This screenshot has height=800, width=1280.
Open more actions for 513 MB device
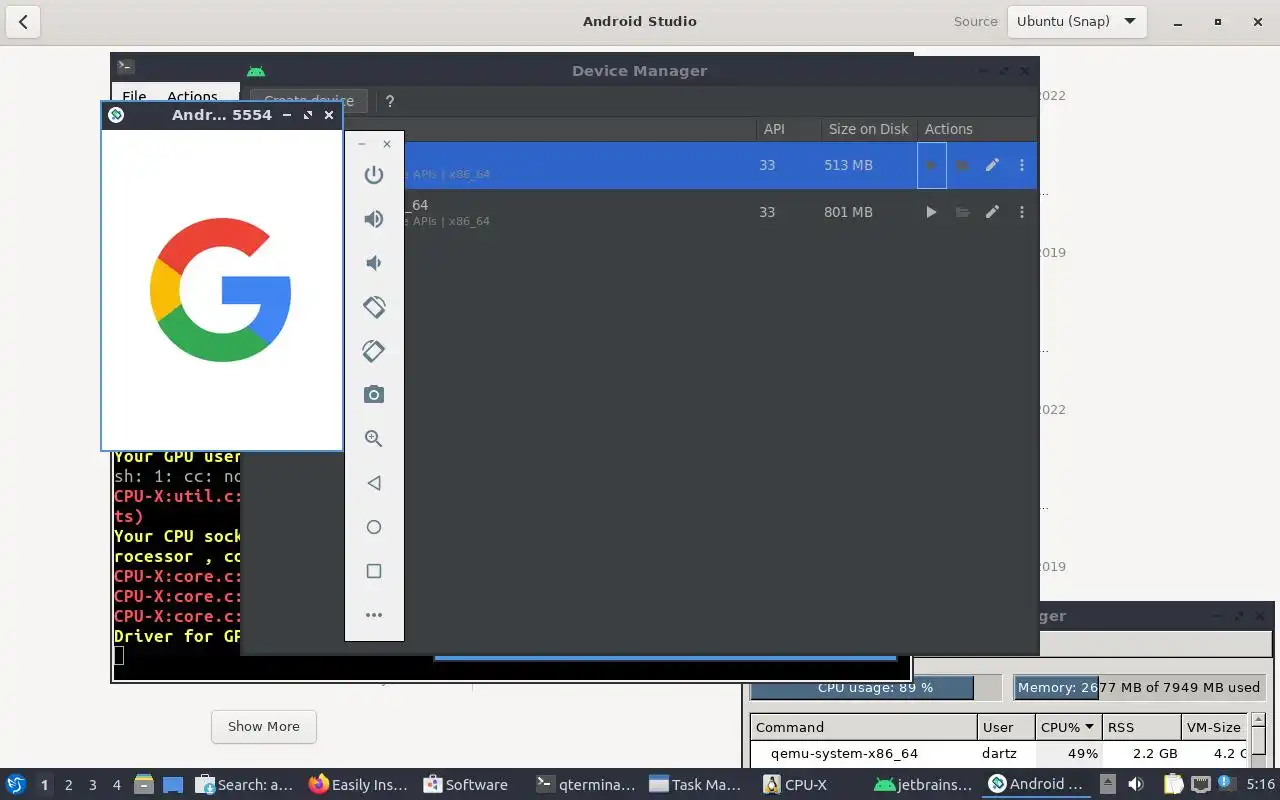click(1022, 165)
